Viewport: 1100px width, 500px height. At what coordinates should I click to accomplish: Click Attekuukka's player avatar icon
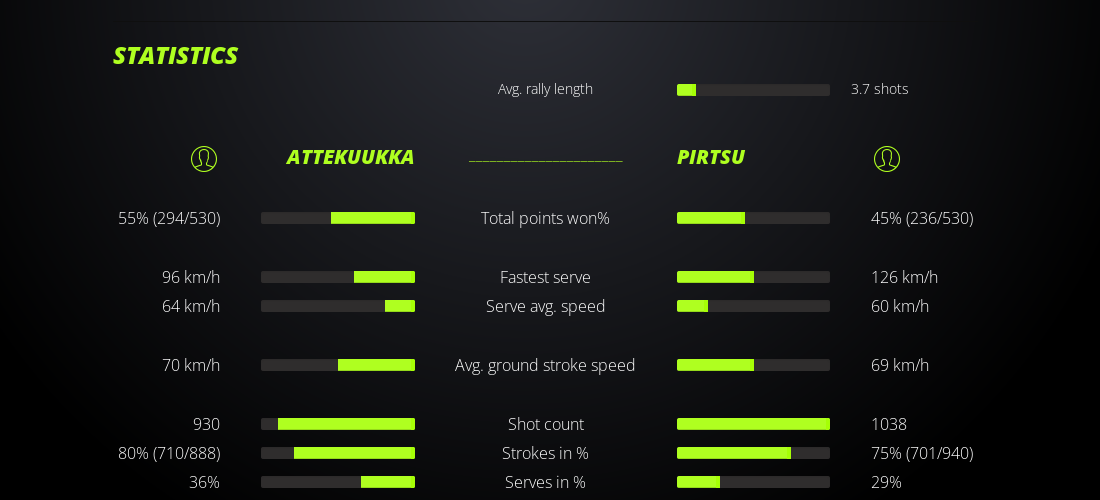coord(204,159)
